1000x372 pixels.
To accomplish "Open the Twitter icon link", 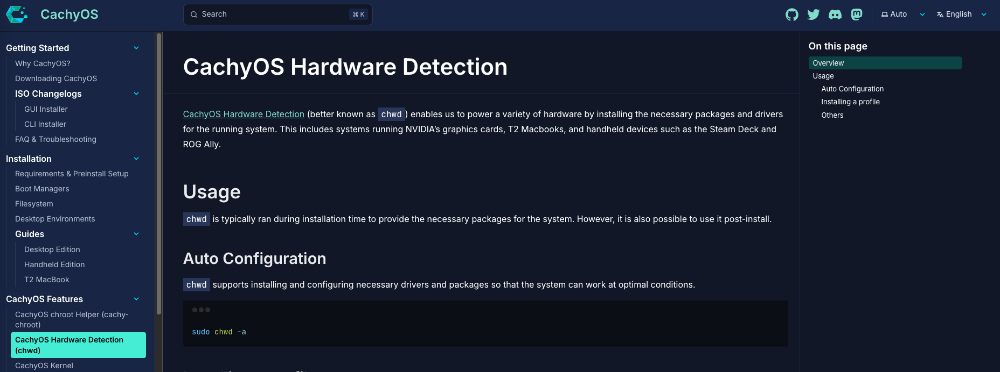I will [813, 15].
